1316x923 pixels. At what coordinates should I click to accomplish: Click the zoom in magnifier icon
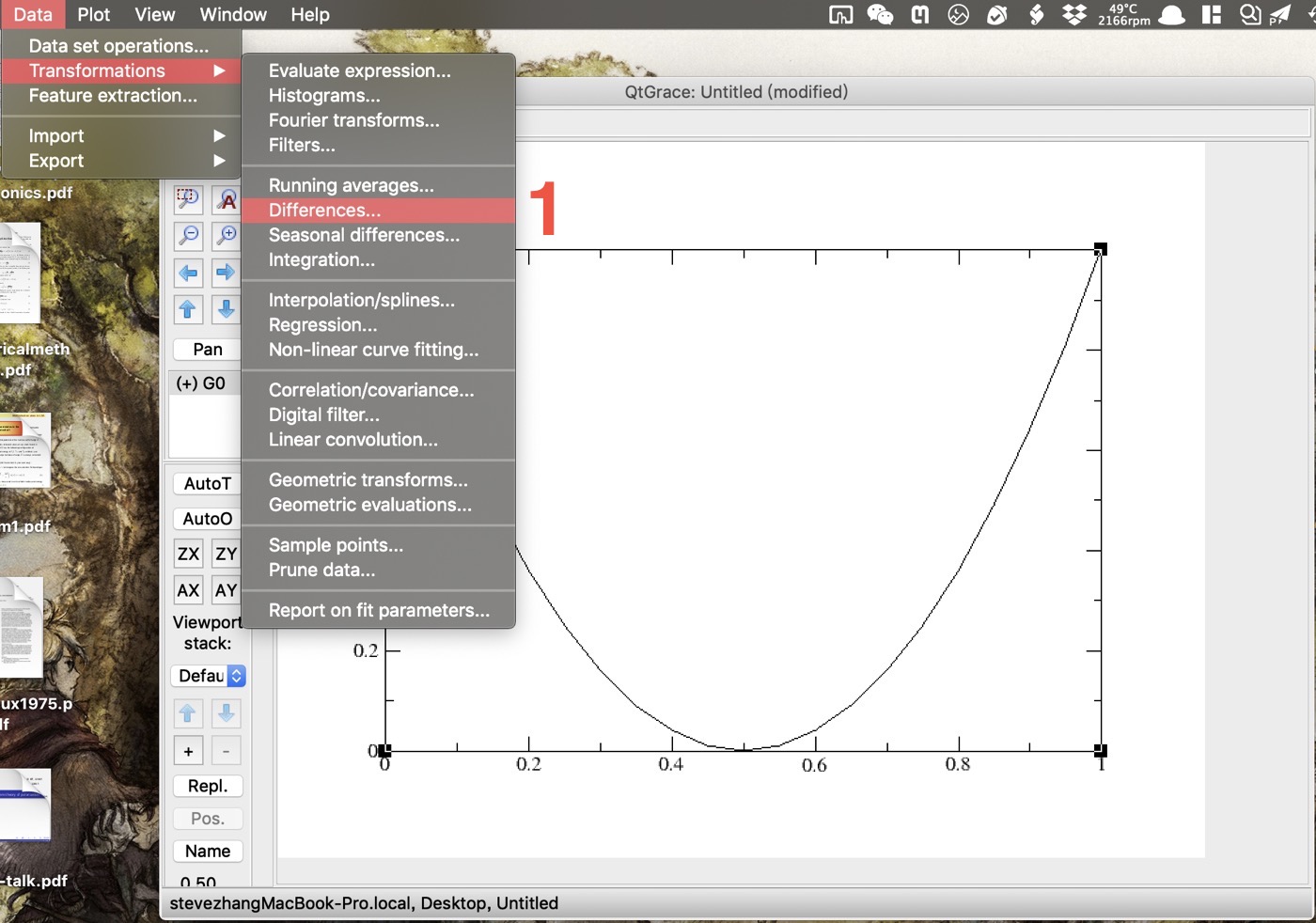tap(226, 235)
